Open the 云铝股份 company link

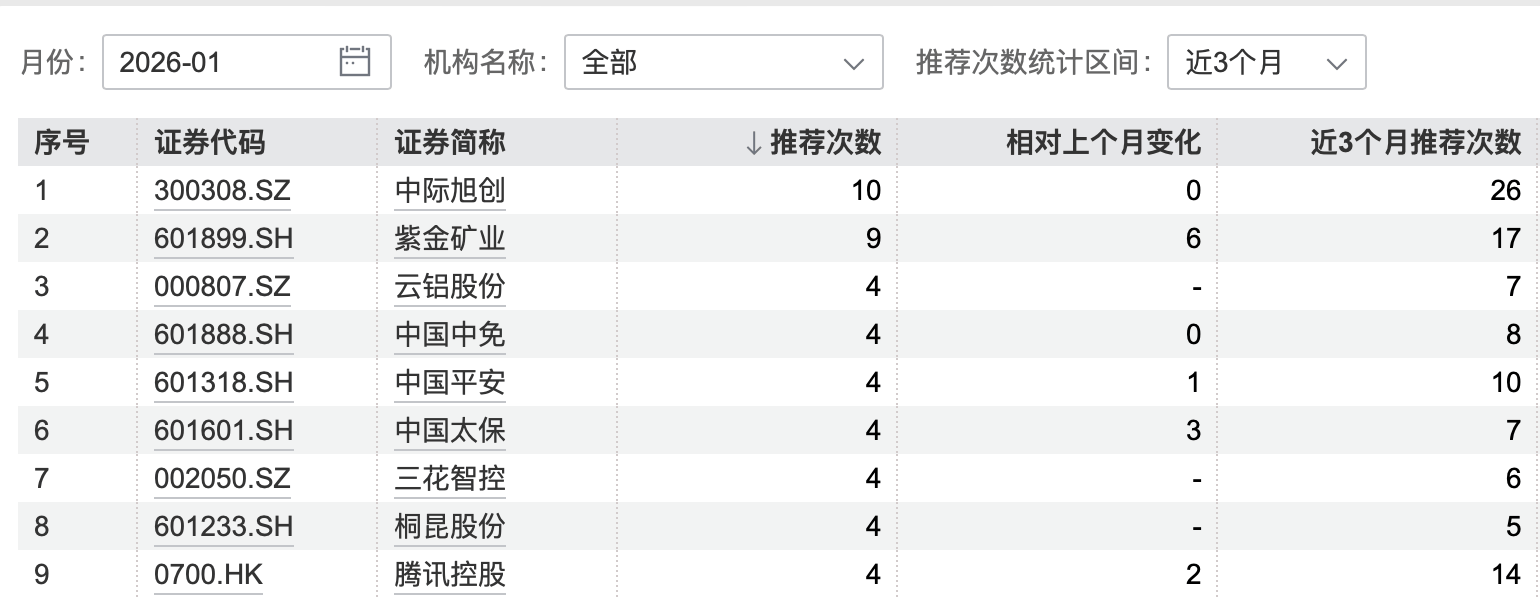(x=448, y=286)
